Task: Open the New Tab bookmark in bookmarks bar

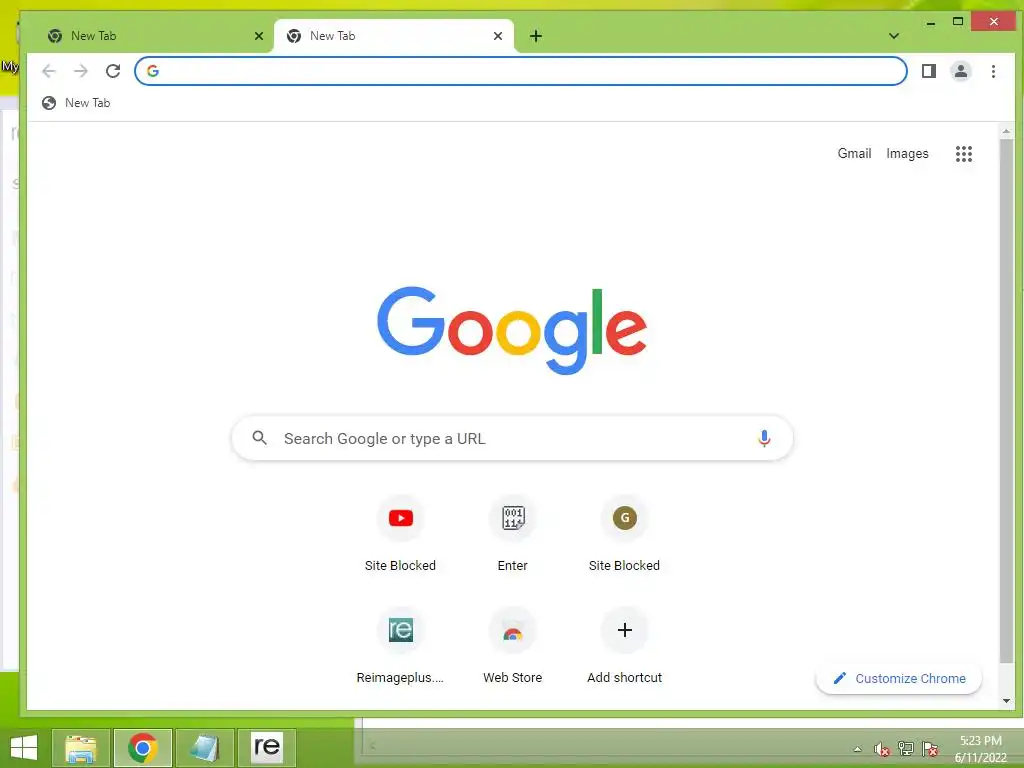Action: tap(76, 103)
